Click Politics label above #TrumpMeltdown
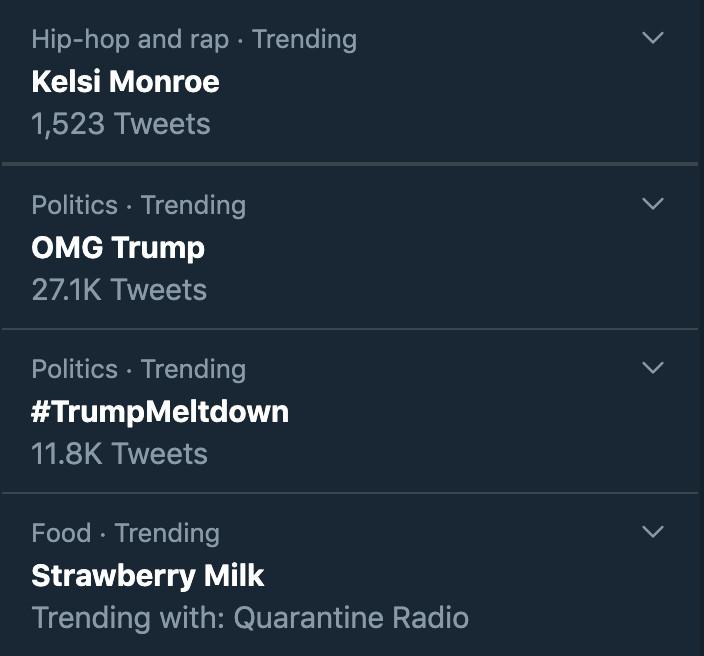The height and width of the screenshot is (656, 704). [74, 369]
